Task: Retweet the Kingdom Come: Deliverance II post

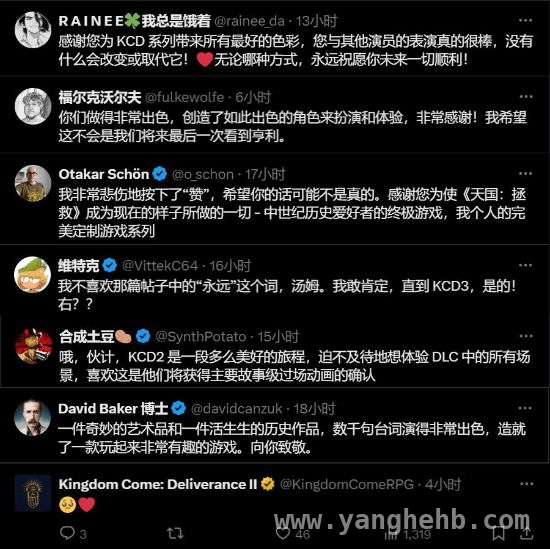Action: coord(175,533)
